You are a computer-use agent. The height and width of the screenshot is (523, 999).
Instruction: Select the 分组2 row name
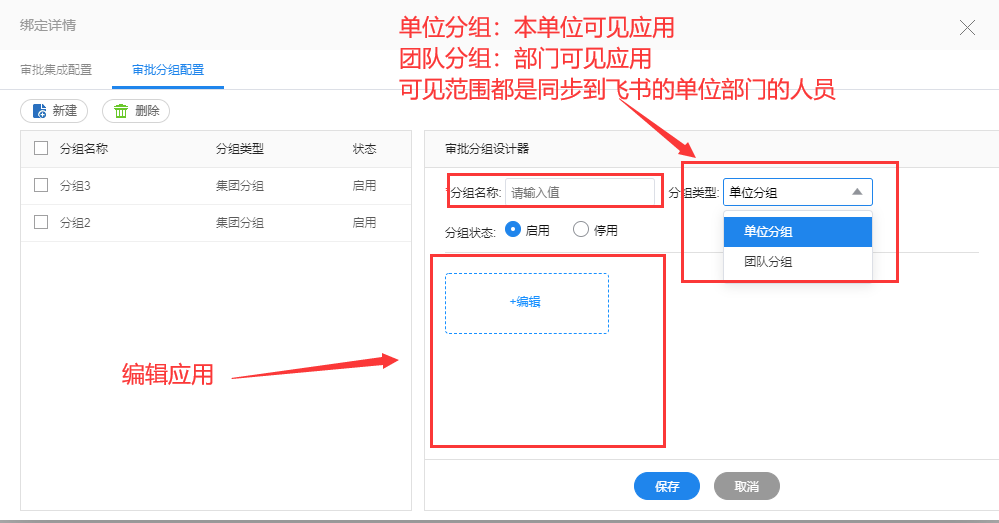75,222
